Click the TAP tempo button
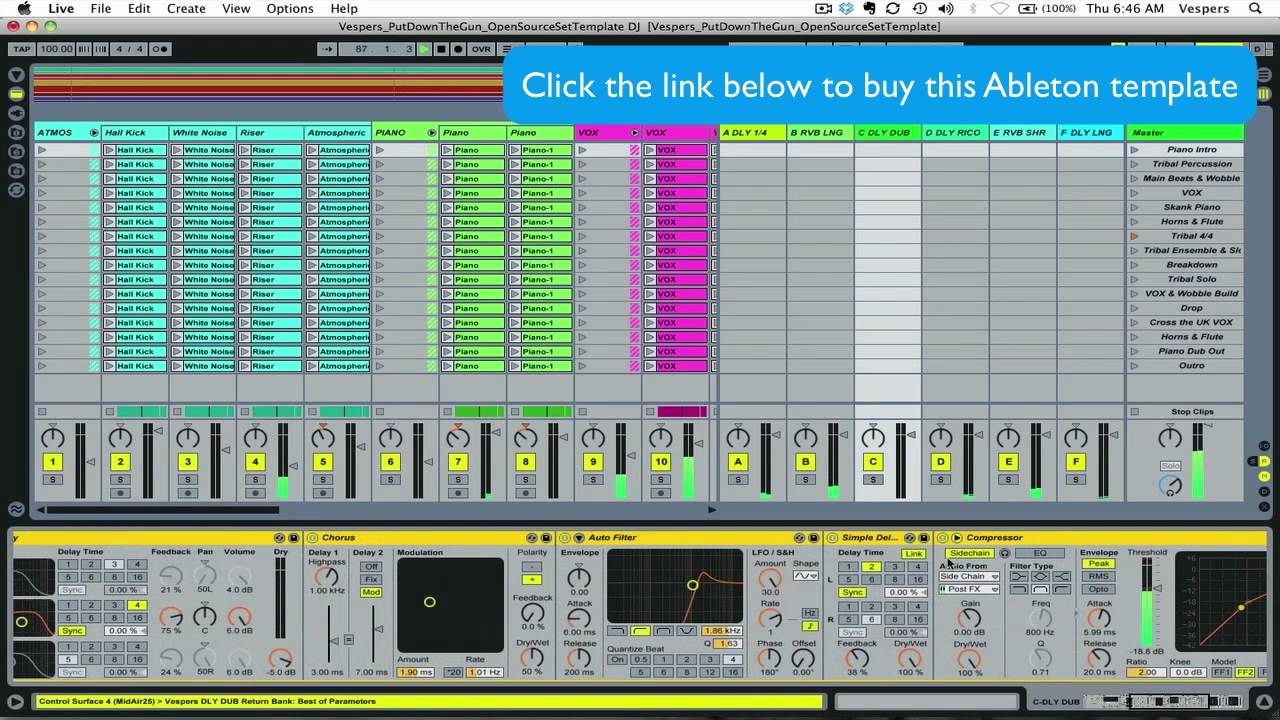1280x720 pixels. pyautogui.click(x=22, y=49)
